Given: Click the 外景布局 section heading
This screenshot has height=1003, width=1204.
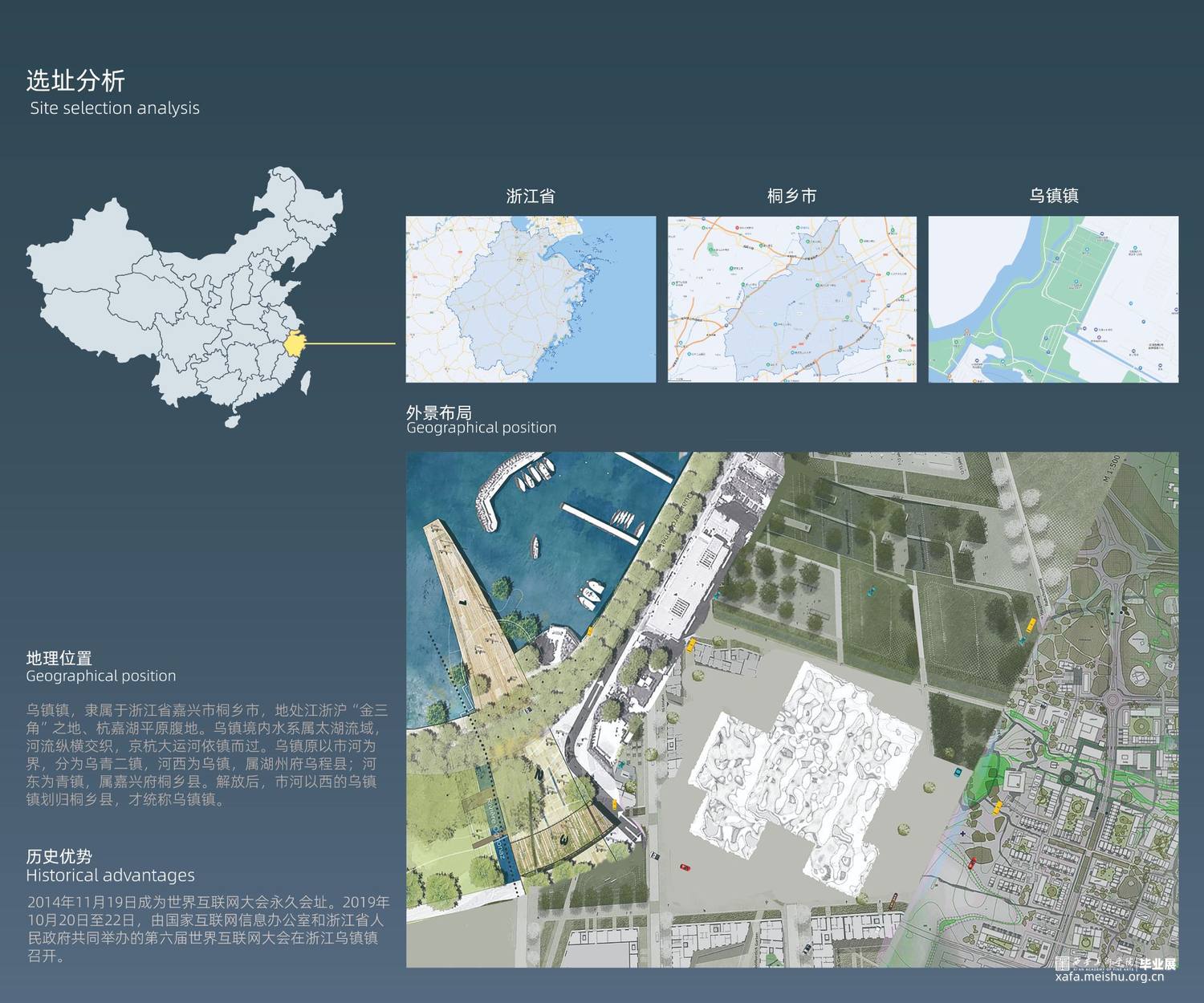Looking at the screenshot, I should [x=438, y=412].
